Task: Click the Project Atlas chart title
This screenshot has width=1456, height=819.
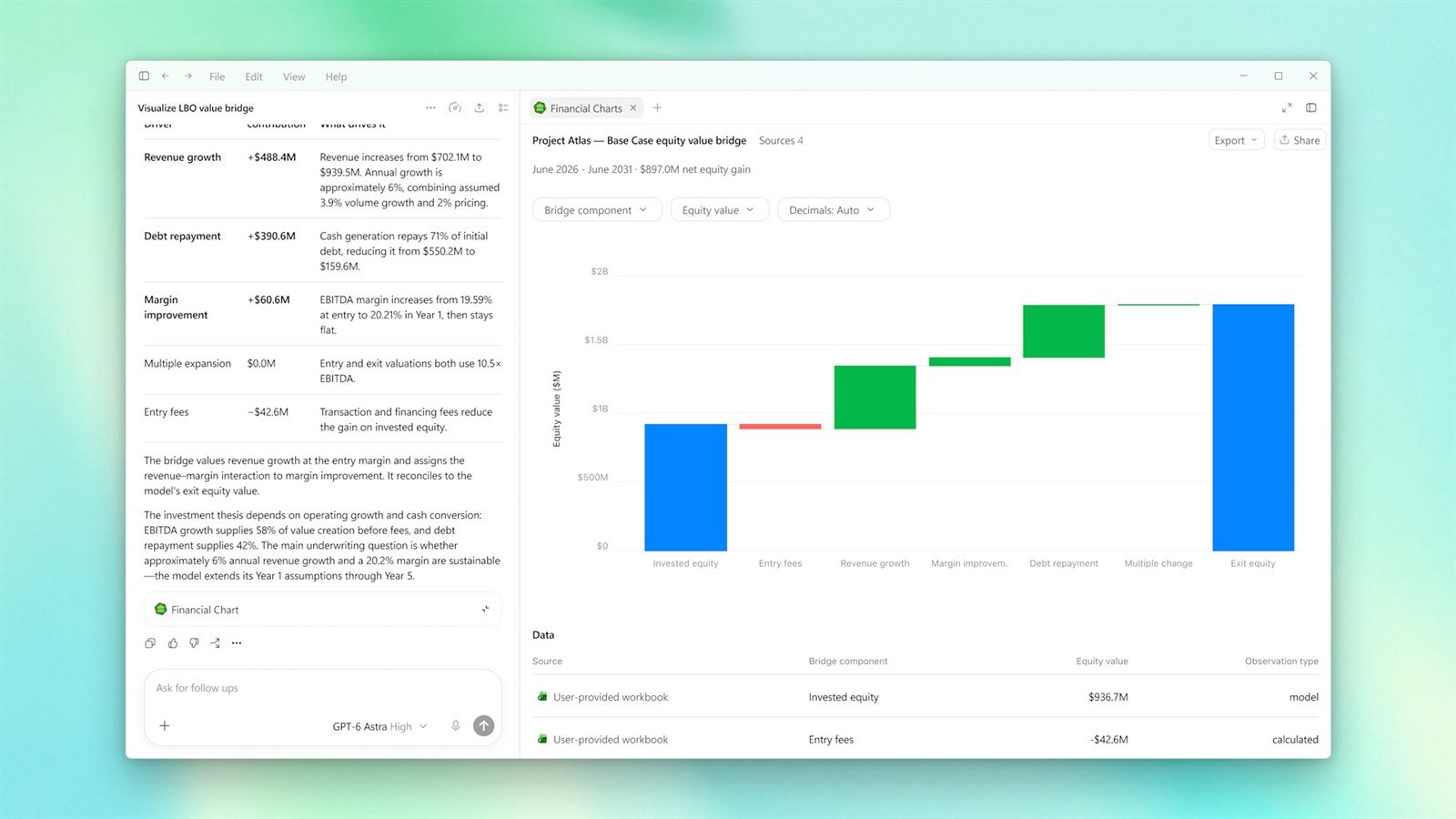Action: point(639,141)
